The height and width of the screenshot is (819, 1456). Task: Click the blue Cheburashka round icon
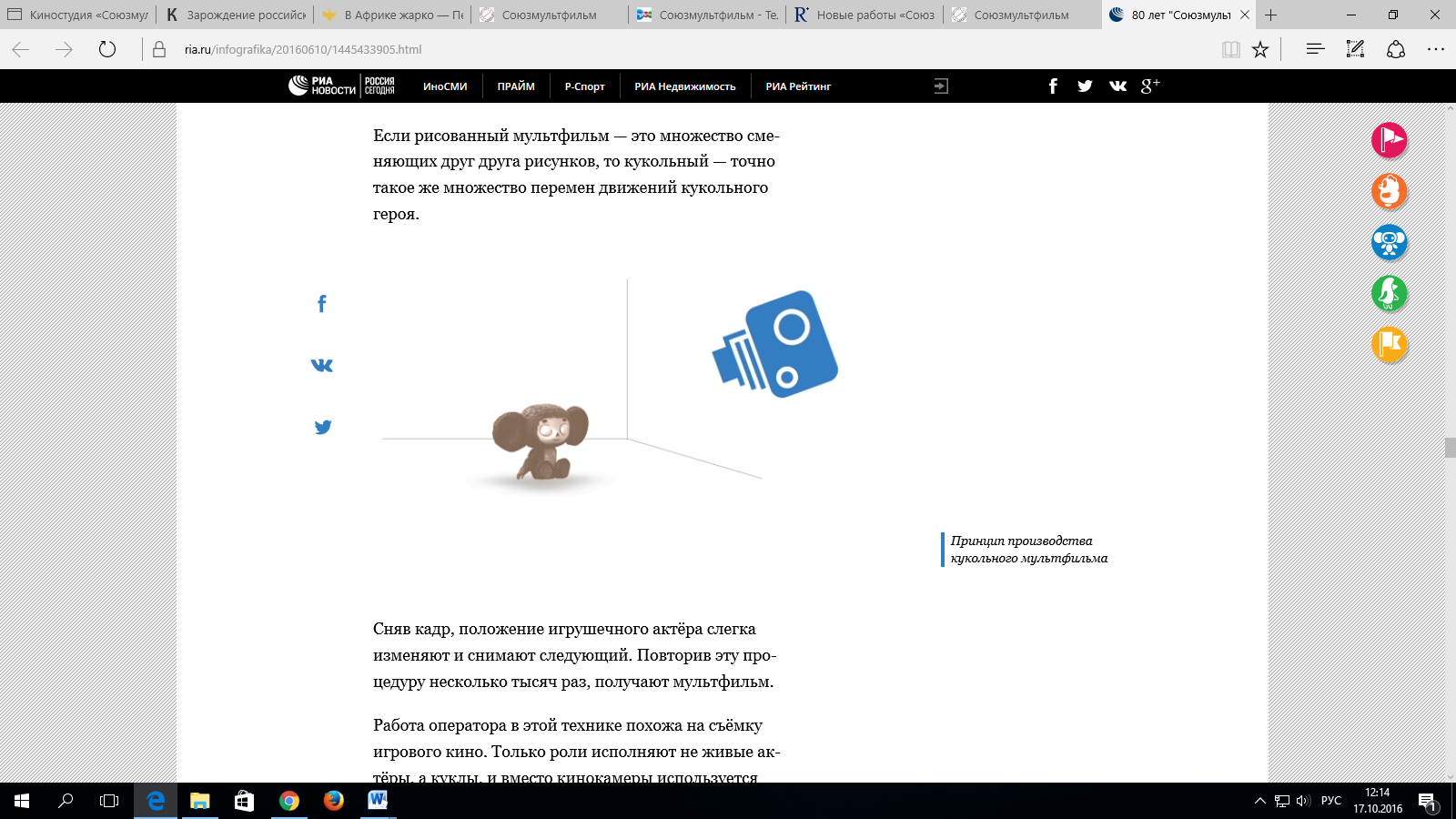click(1390, 242)
